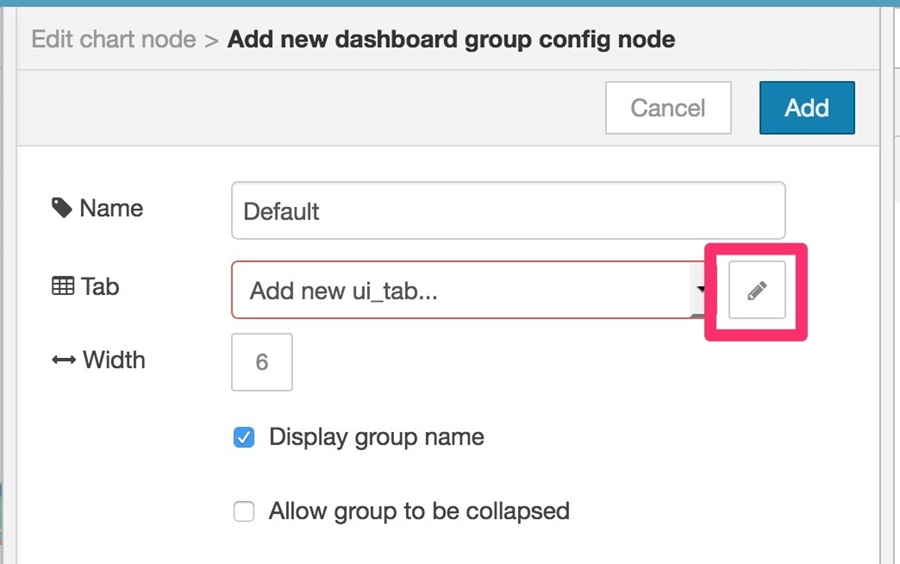Viewport: 900px width, 564px height.
Task: Focus the Name field containing Default
Action: point(508,211)
